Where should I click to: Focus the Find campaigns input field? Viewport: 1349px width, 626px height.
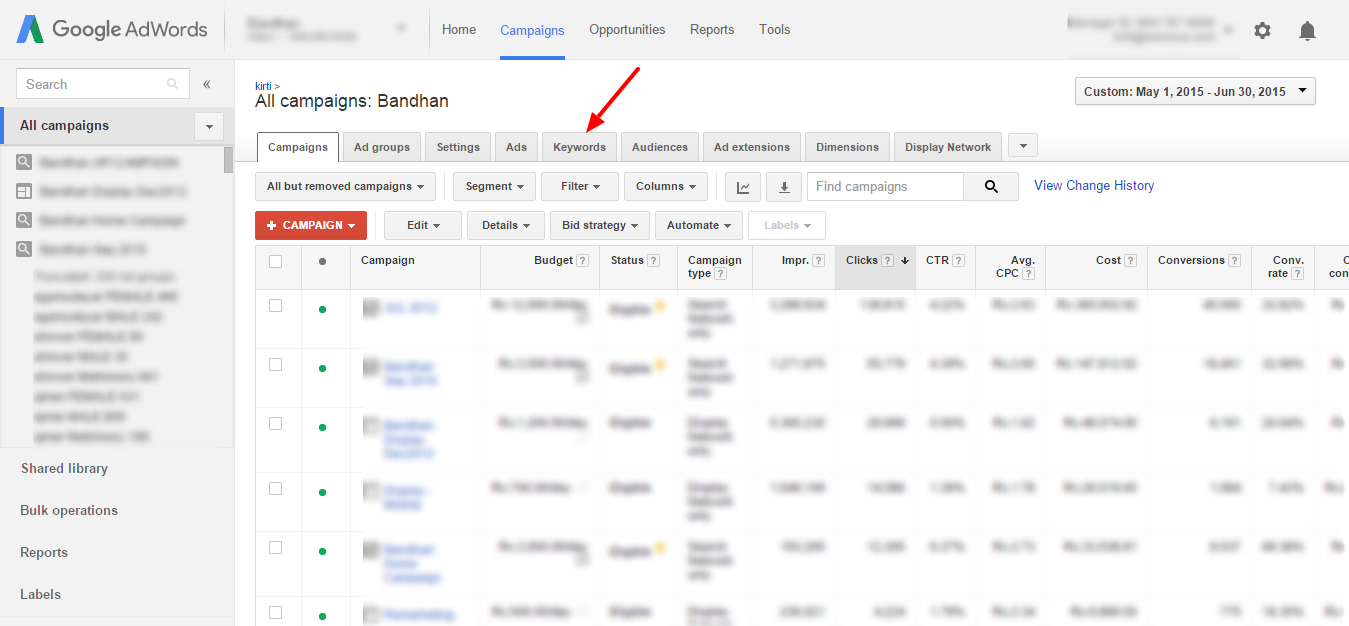pos(885,186)
